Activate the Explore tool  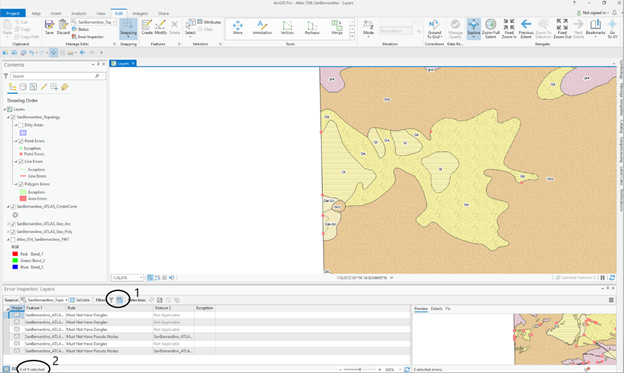coord(474,28)
